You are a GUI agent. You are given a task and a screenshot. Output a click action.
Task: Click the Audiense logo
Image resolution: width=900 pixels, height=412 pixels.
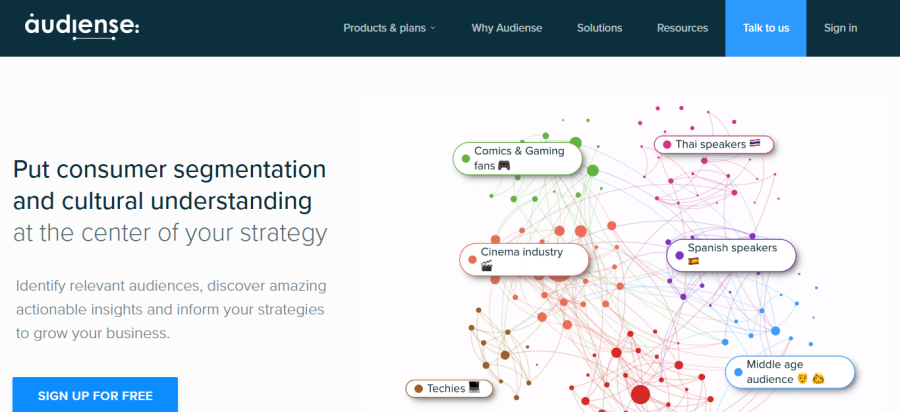(x=82, y=26)
